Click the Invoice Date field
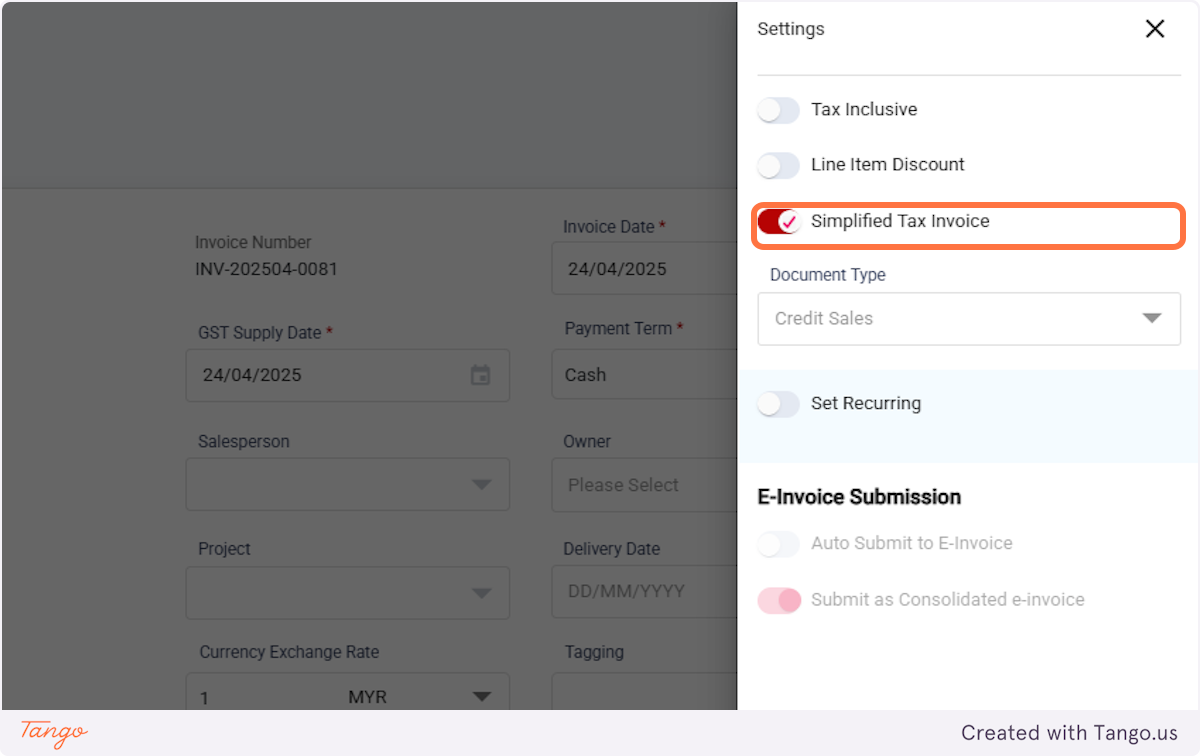The width and height of the screenshot is (1200, 756). [x=644, y=268]
